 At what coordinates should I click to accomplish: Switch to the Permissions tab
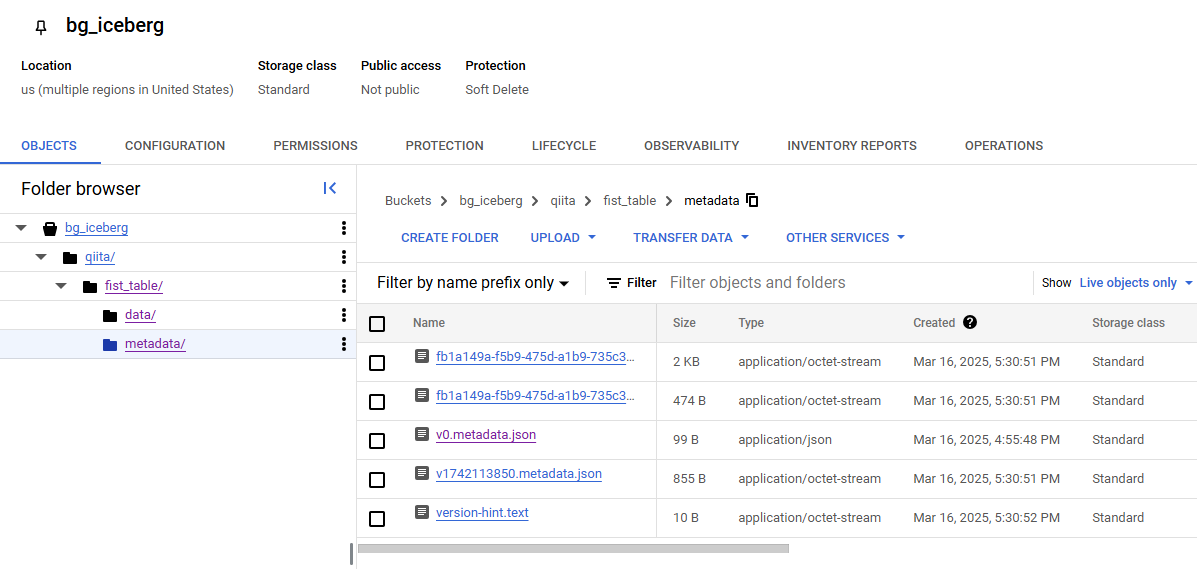click(315, 146)
